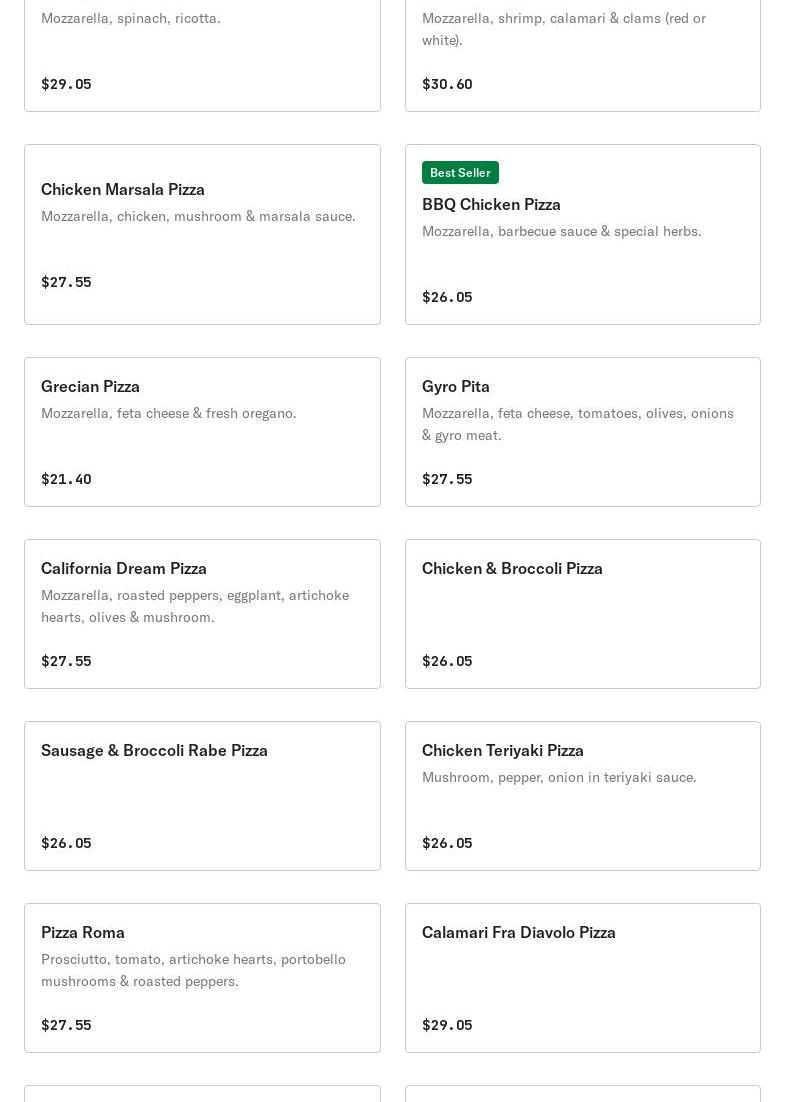Open the Chicken Marsala Pizza item card

tap(202, 234)
